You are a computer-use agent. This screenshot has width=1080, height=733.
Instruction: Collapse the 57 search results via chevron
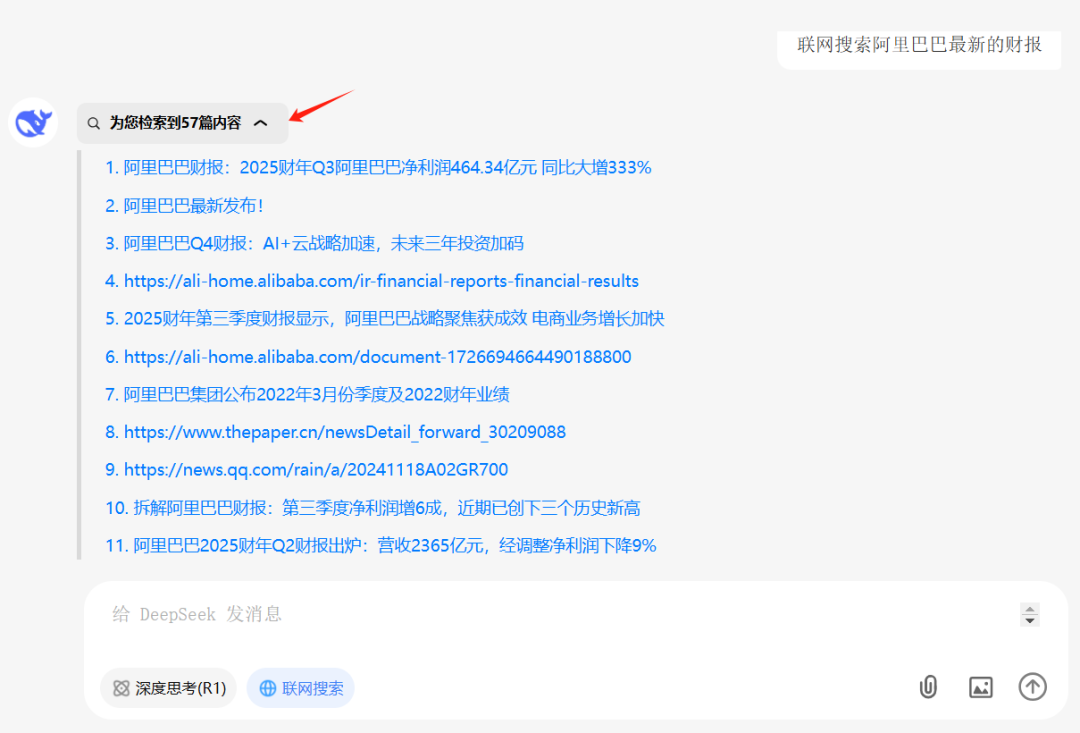pyautogui.click(x=261, y=122)
